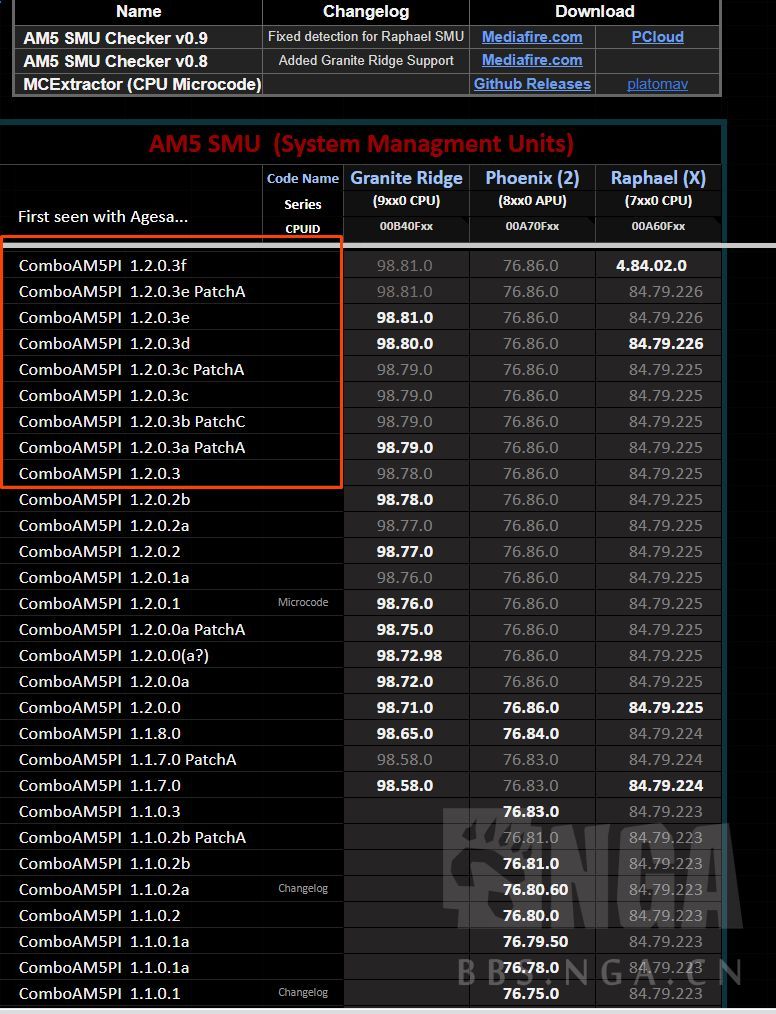Screen dimensions: 776x1014
Task: Select the Raphael (X) column header
Action: click(658, 178)
